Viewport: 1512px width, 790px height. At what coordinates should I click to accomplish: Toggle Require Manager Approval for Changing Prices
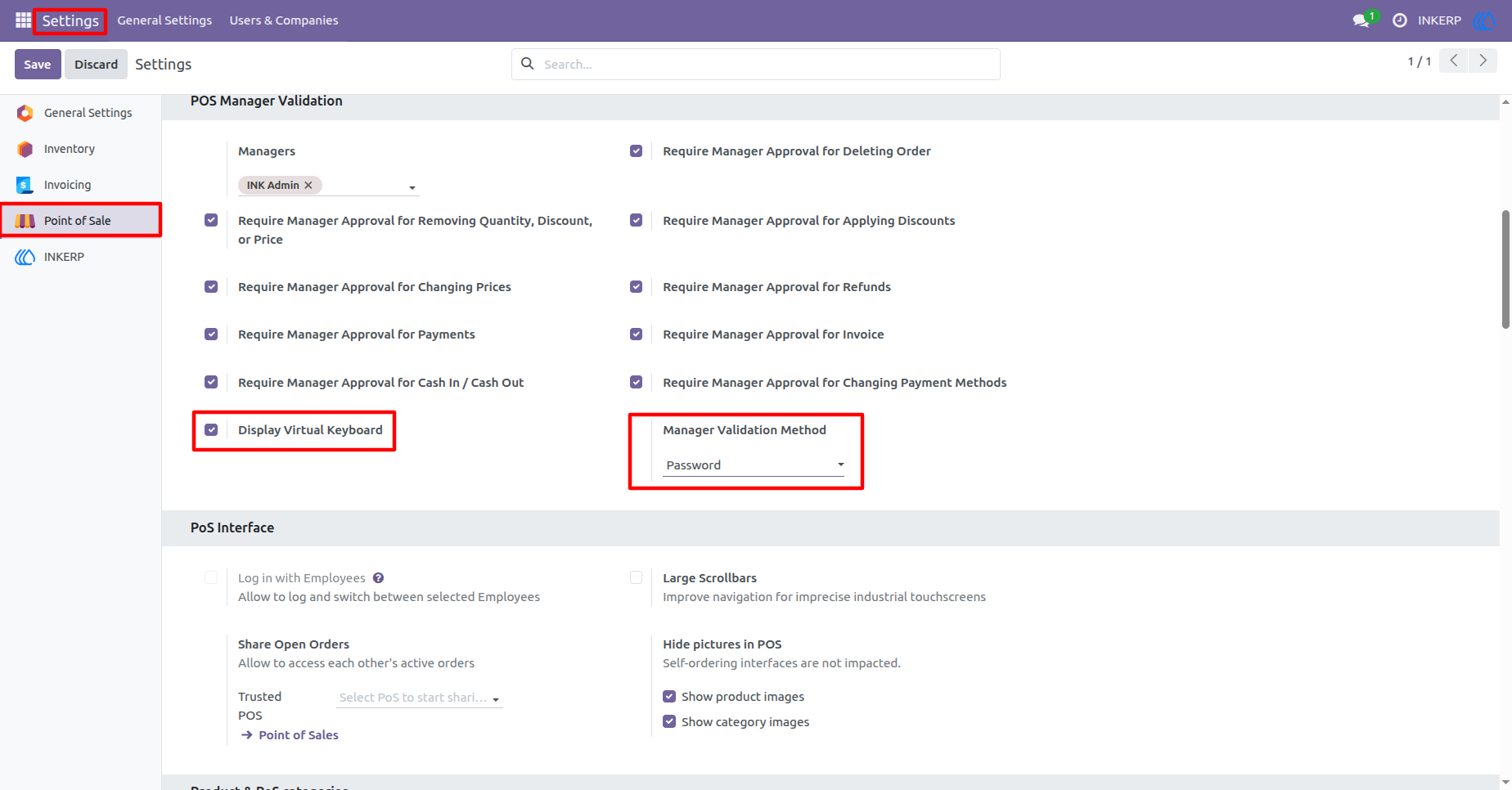pos(211,287)
